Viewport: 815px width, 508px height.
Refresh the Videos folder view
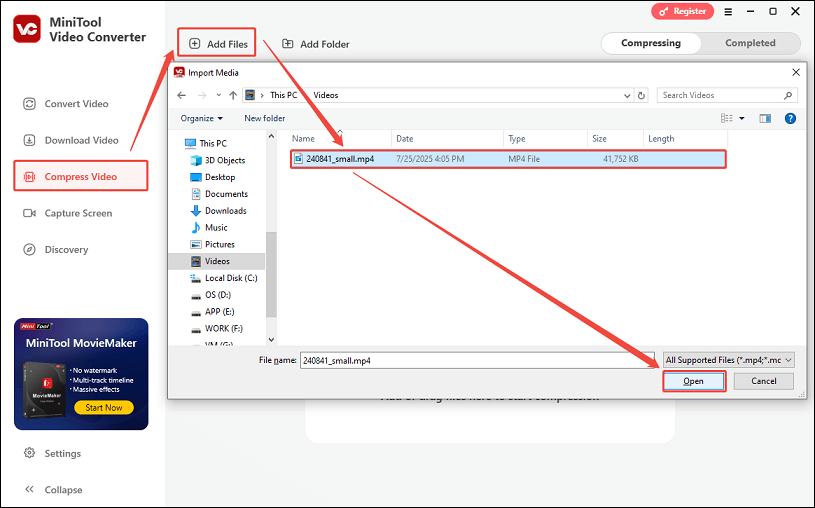pos(641,96)
